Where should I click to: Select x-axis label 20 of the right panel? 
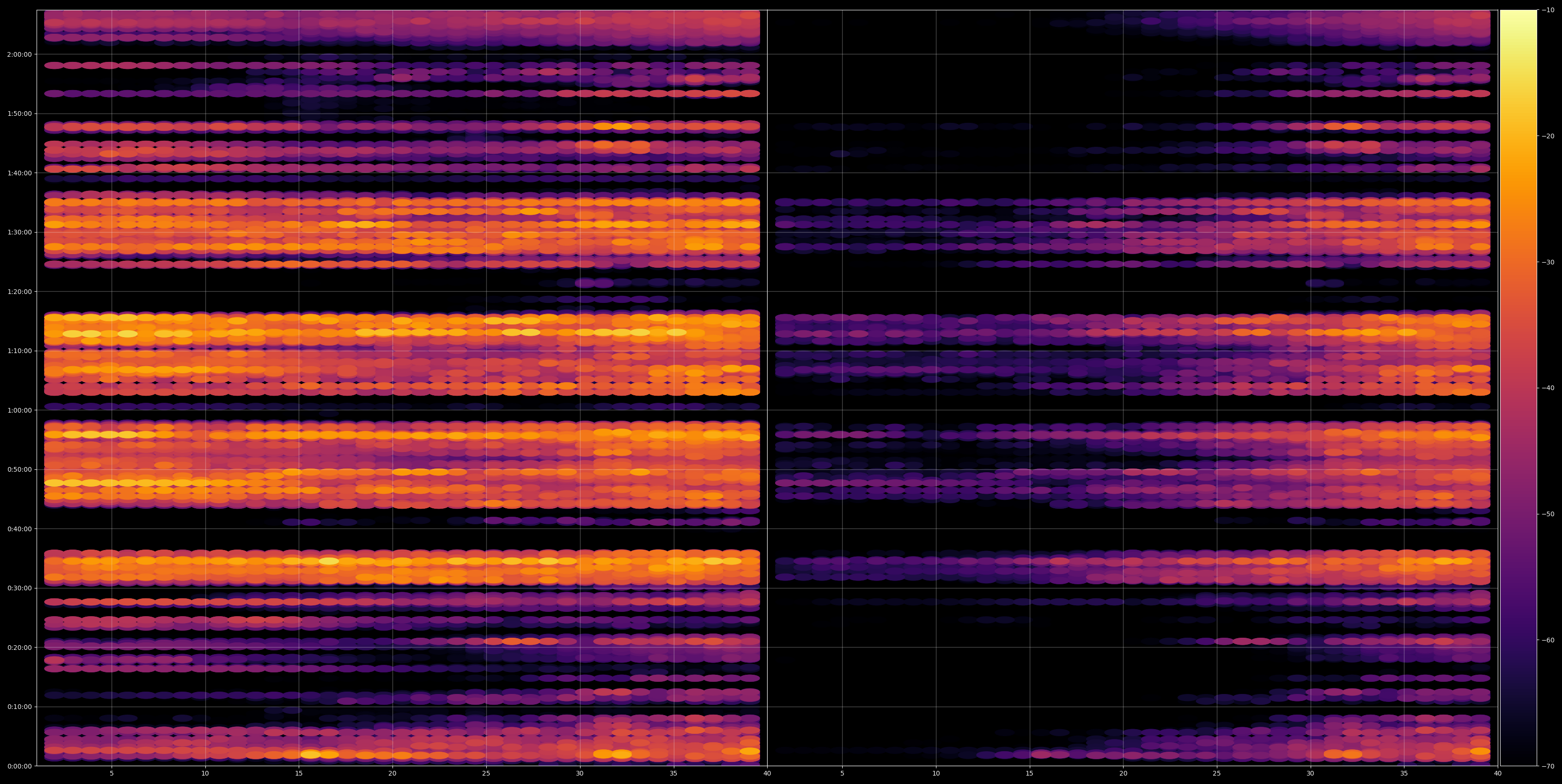pos(1123,774)
